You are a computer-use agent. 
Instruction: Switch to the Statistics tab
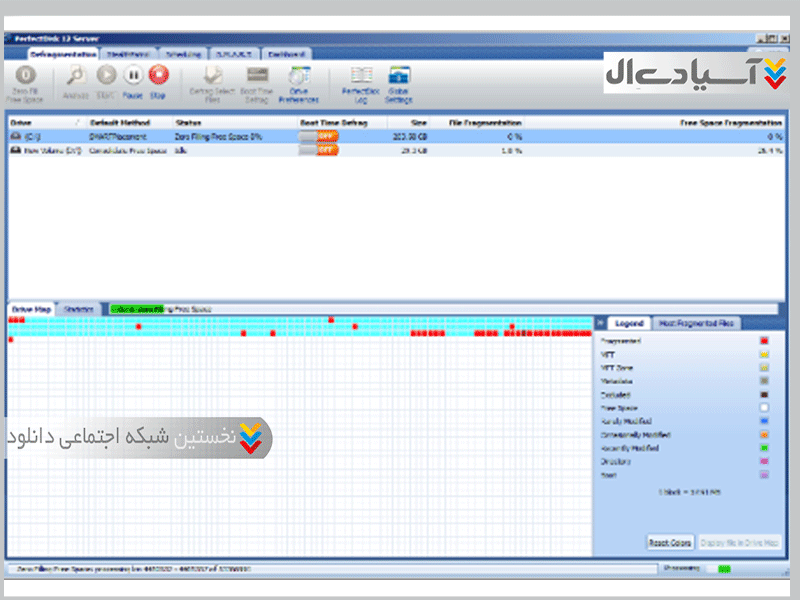tap(79, 310)
